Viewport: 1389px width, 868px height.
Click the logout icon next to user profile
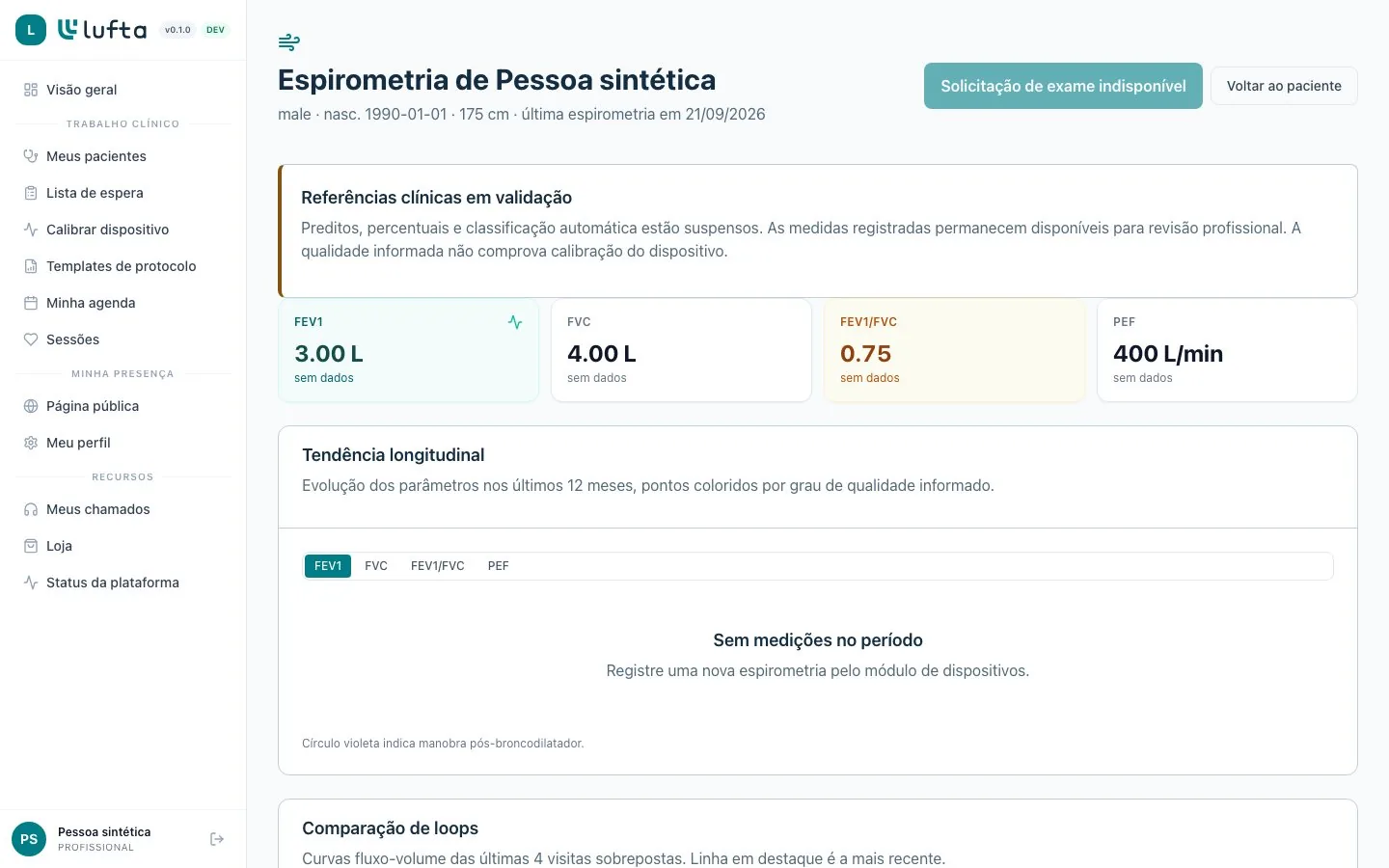(217, 839)
